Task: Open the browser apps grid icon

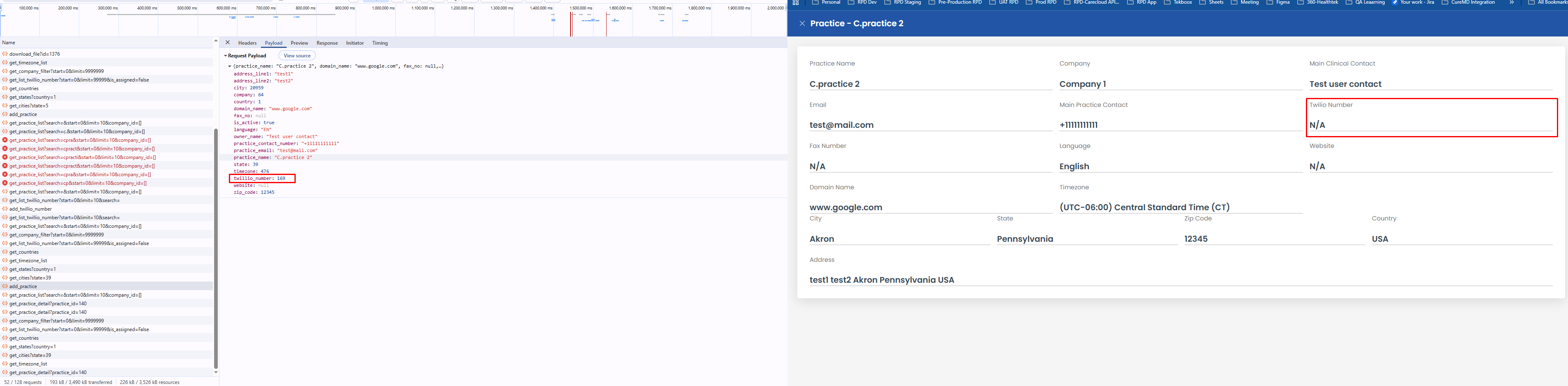Action: pos(796,2)
